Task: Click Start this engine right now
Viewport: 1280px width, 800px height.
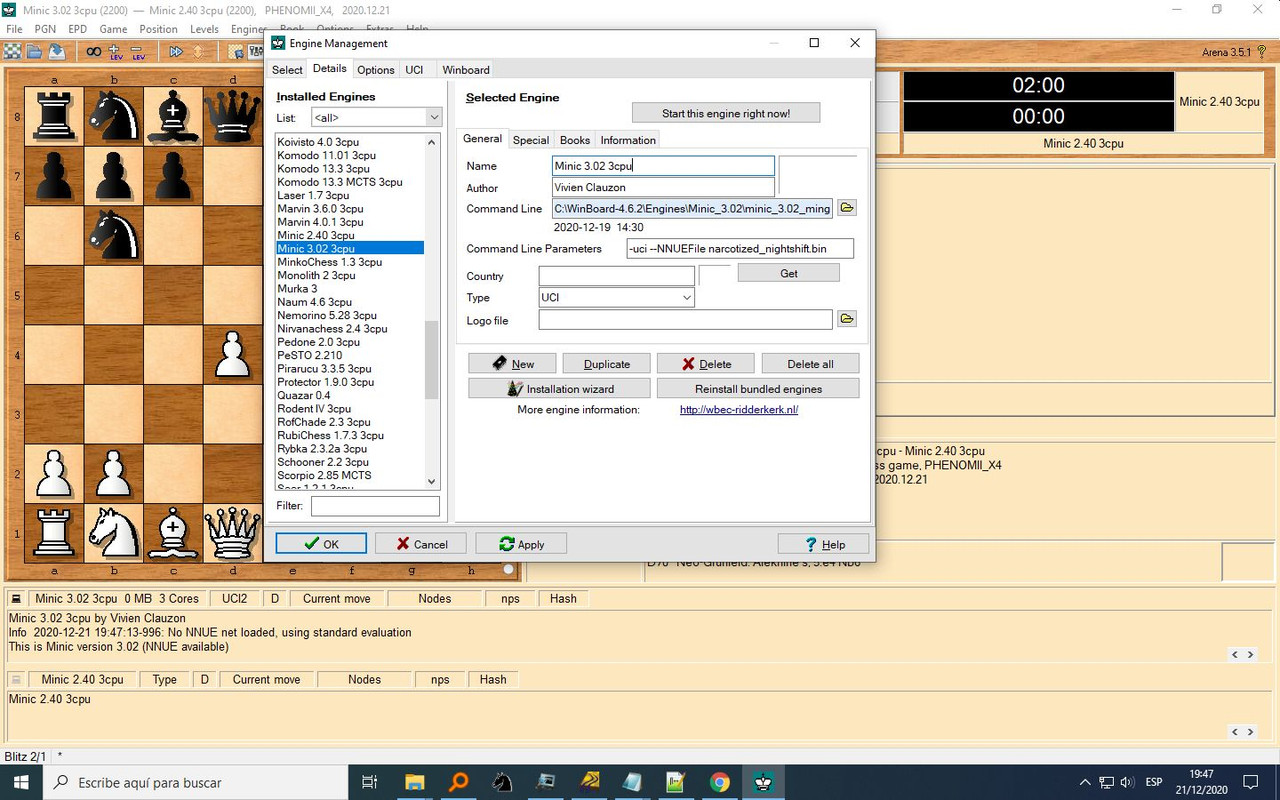Action: (x=726, y=113)
